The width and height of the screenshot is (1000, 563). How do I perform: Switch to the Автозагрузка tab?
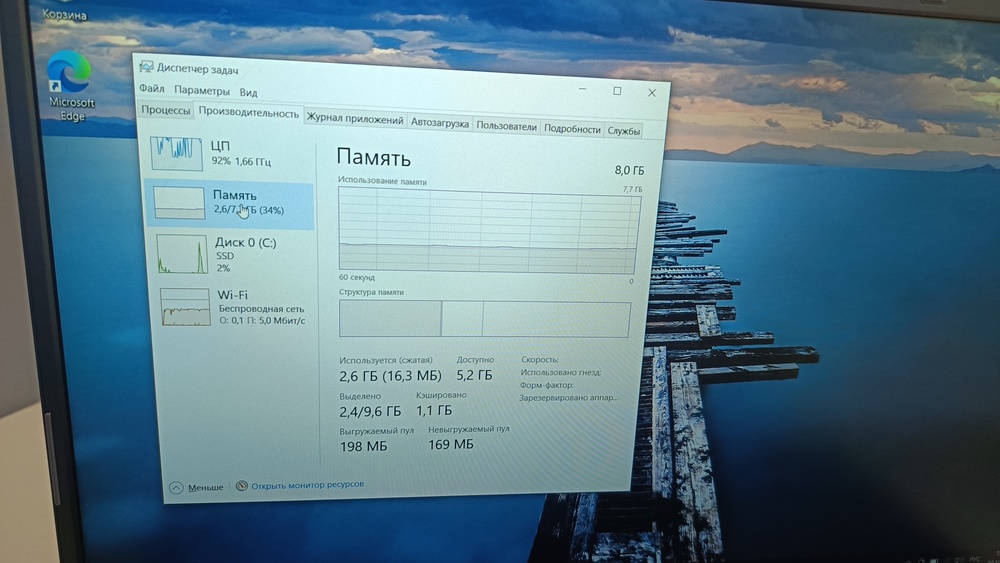(x=439, y=123)
